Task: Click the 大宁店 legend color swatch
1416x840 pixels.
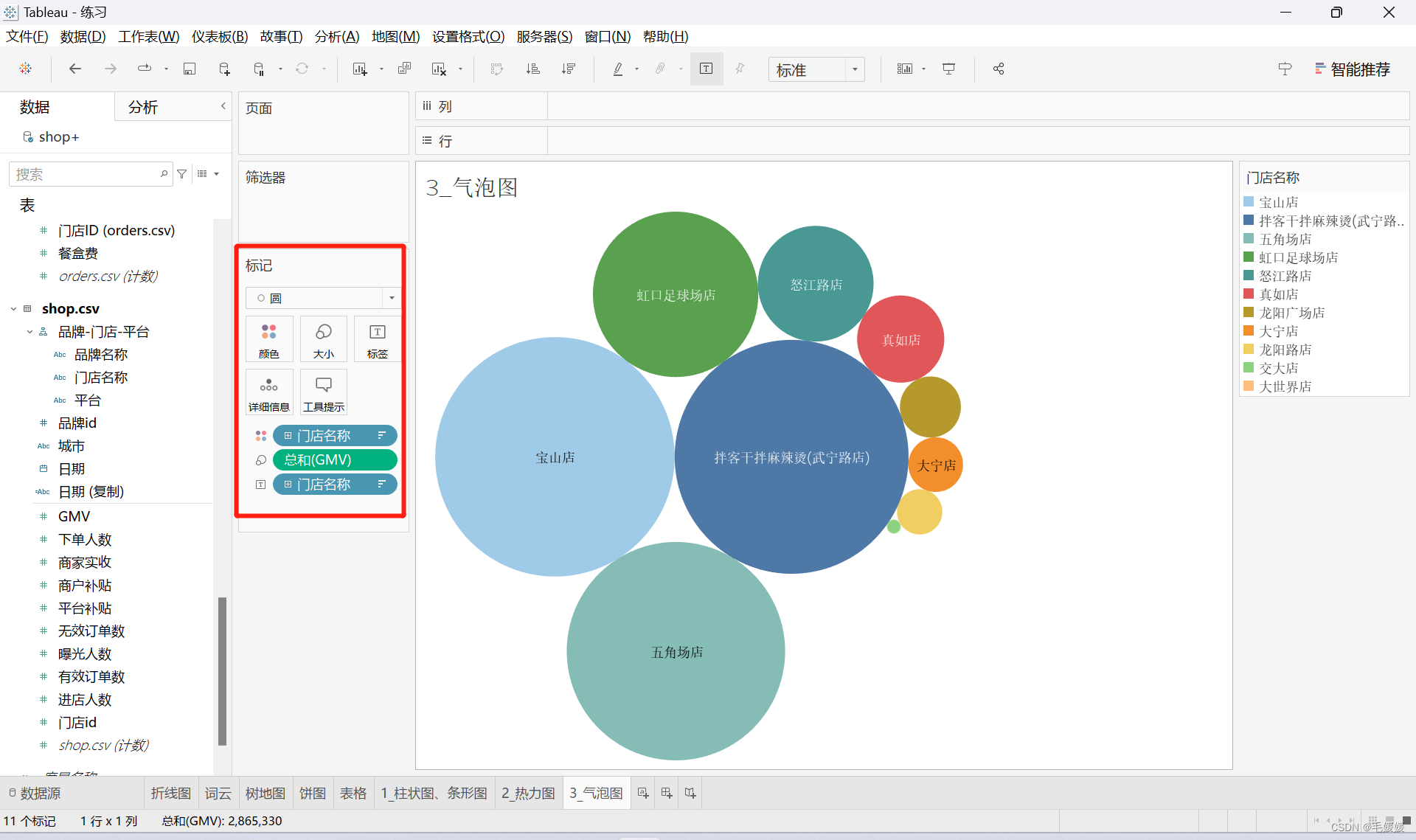Action: pos(1249,330)
